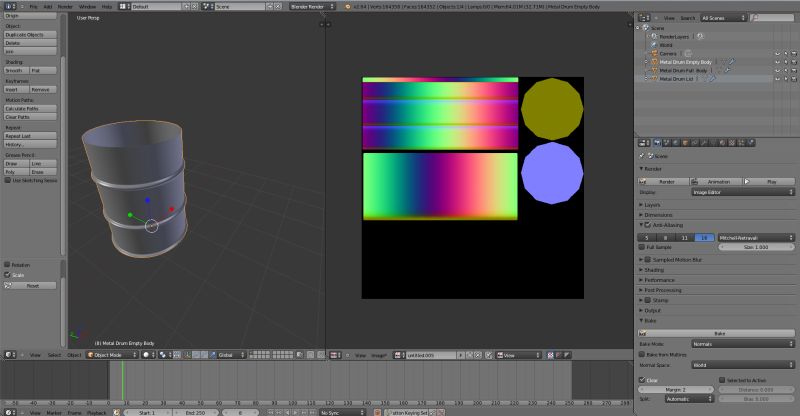The height and width of the screenshot is (416, 800).
Task: Enable the Full Sample checkbox
Action: (x=642, y=247)
